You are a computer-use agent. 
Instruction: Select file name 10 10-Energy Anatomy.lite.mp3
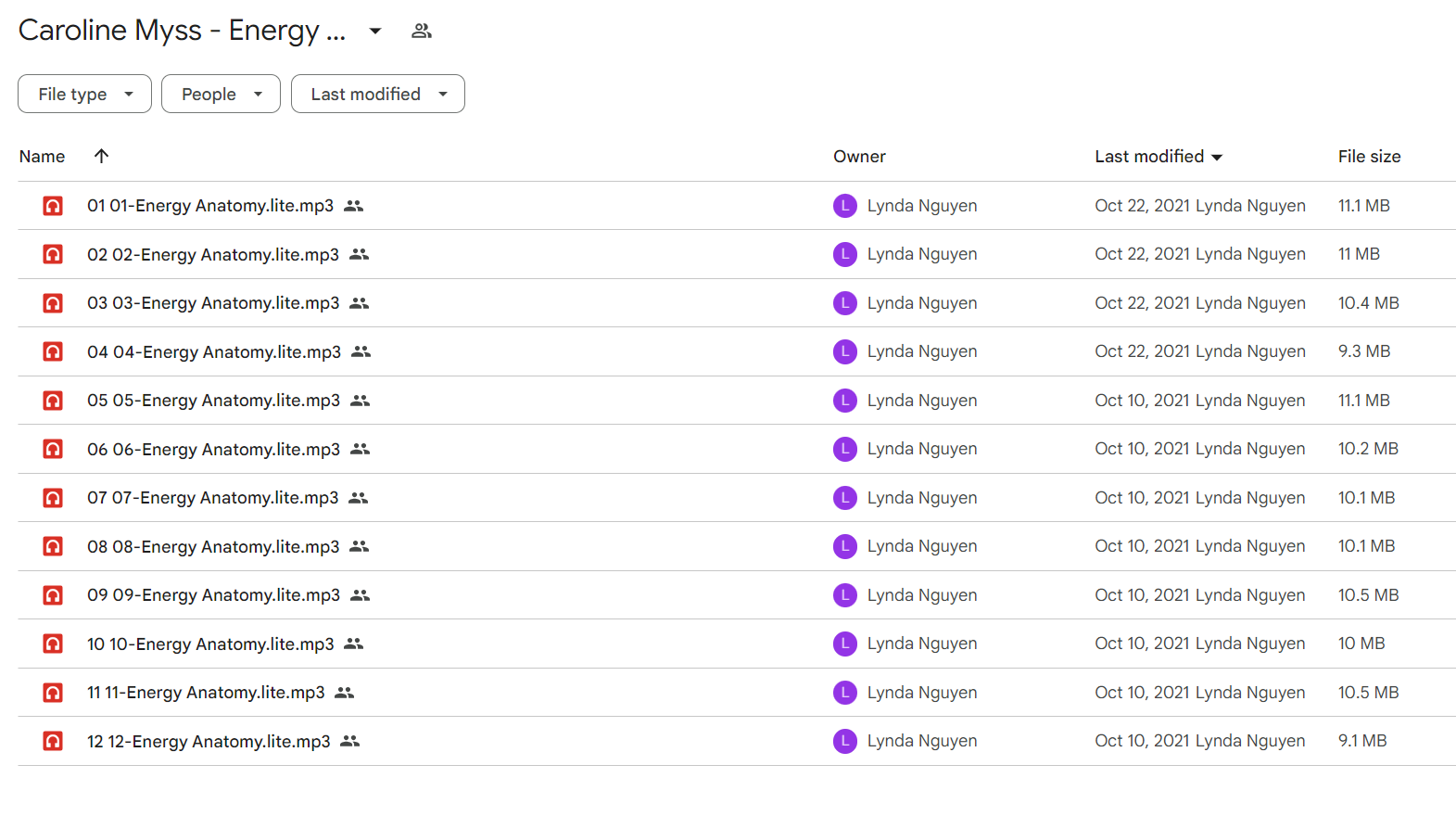[210, 644]
